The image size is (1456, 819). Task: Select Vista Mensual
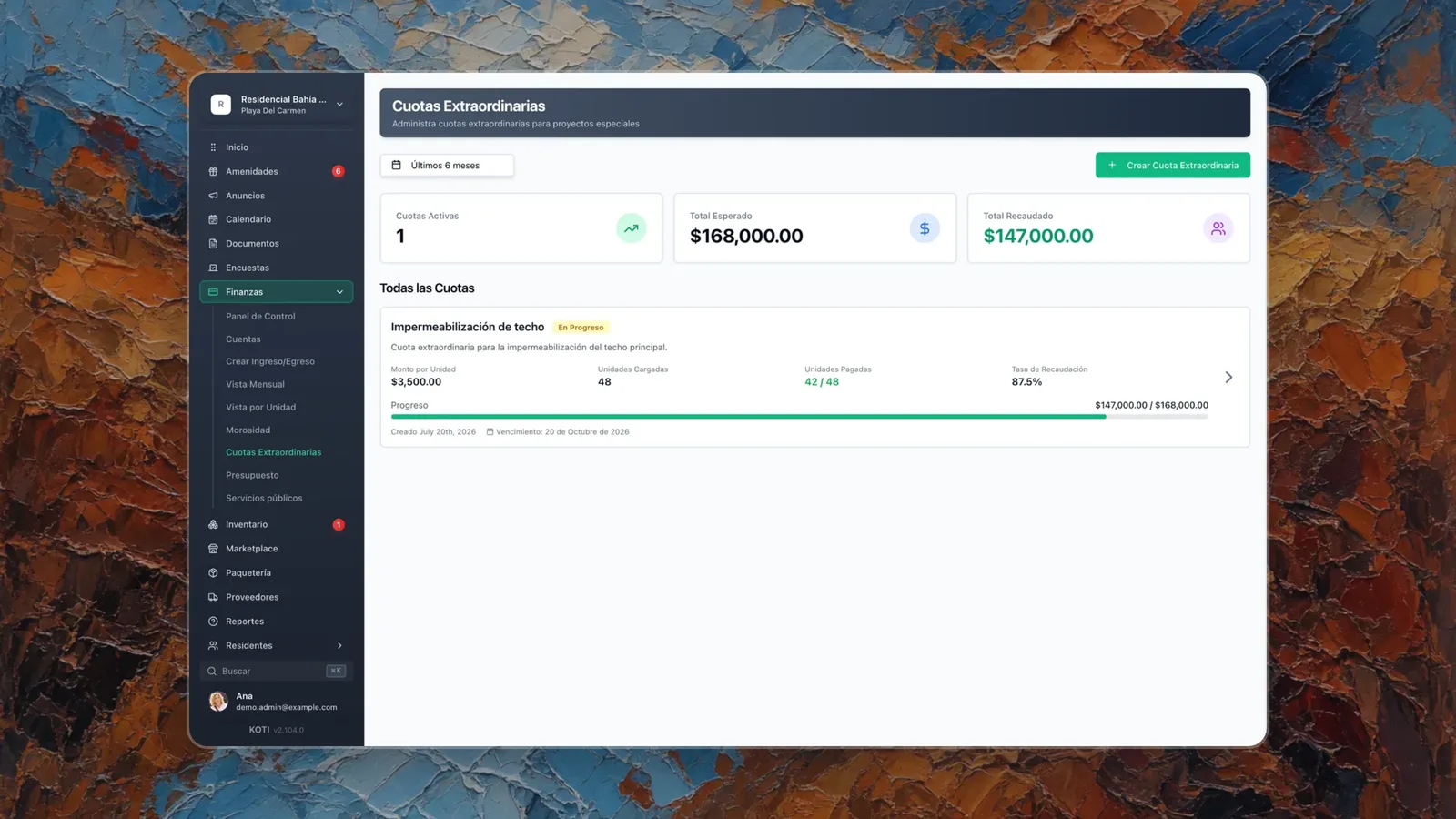[x=255, y=385]
